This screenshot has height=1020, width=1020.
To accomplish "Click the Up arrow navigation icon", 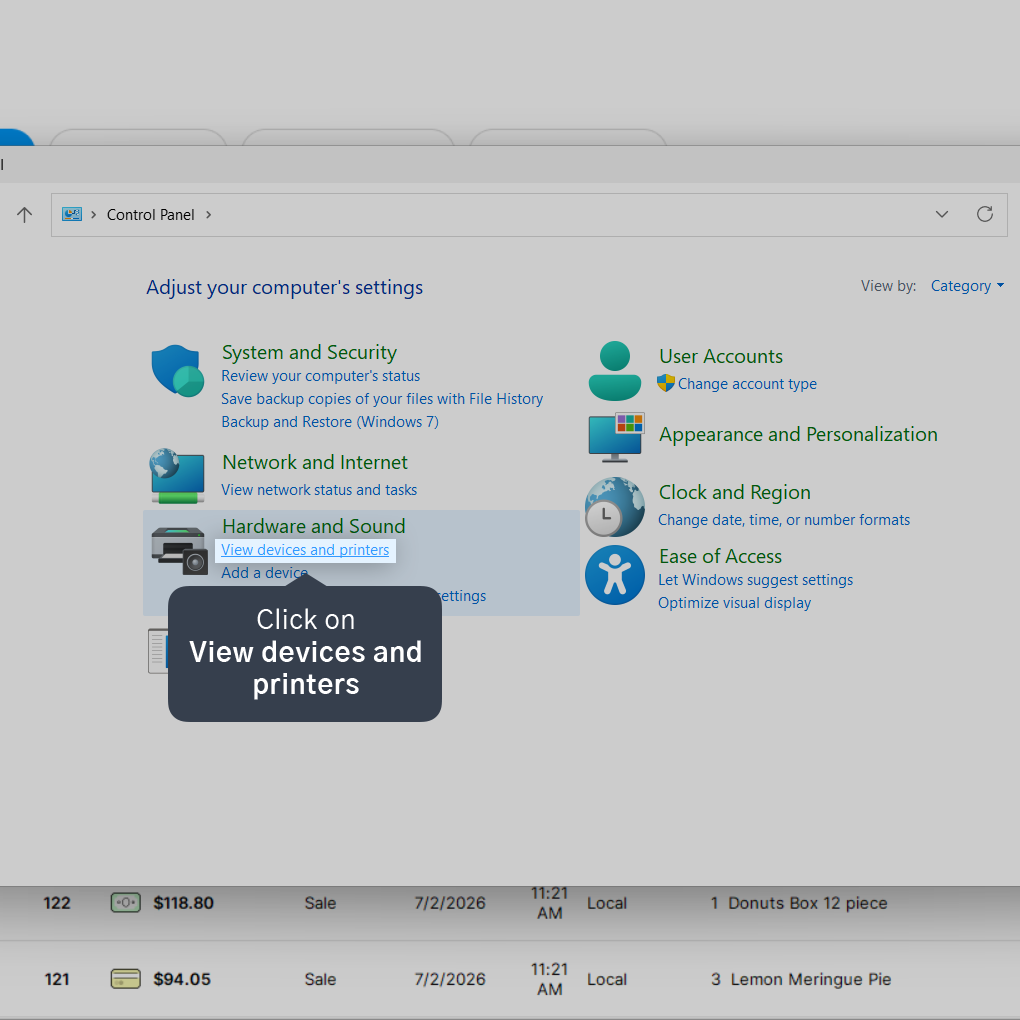I will 25,215.
